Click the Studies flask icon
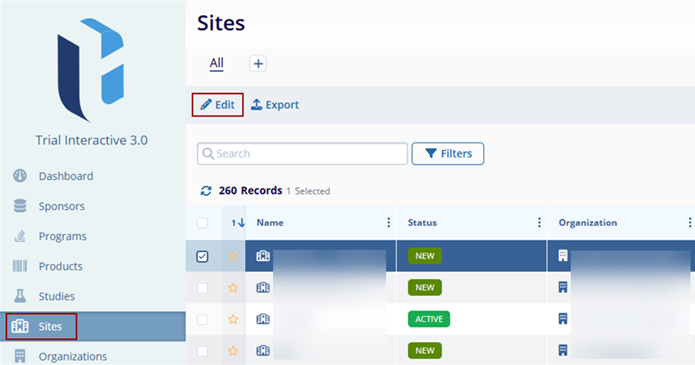 [20, 296]
